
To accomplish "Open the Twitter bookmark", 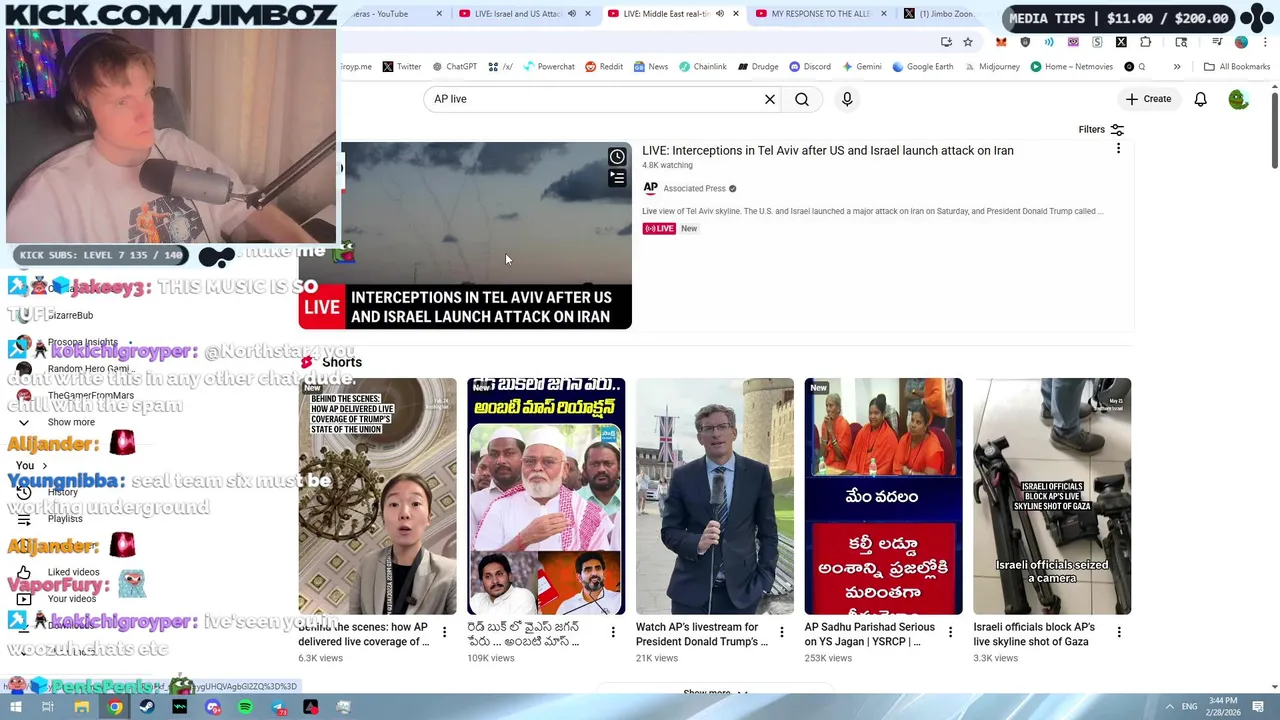I will point(401,67).
